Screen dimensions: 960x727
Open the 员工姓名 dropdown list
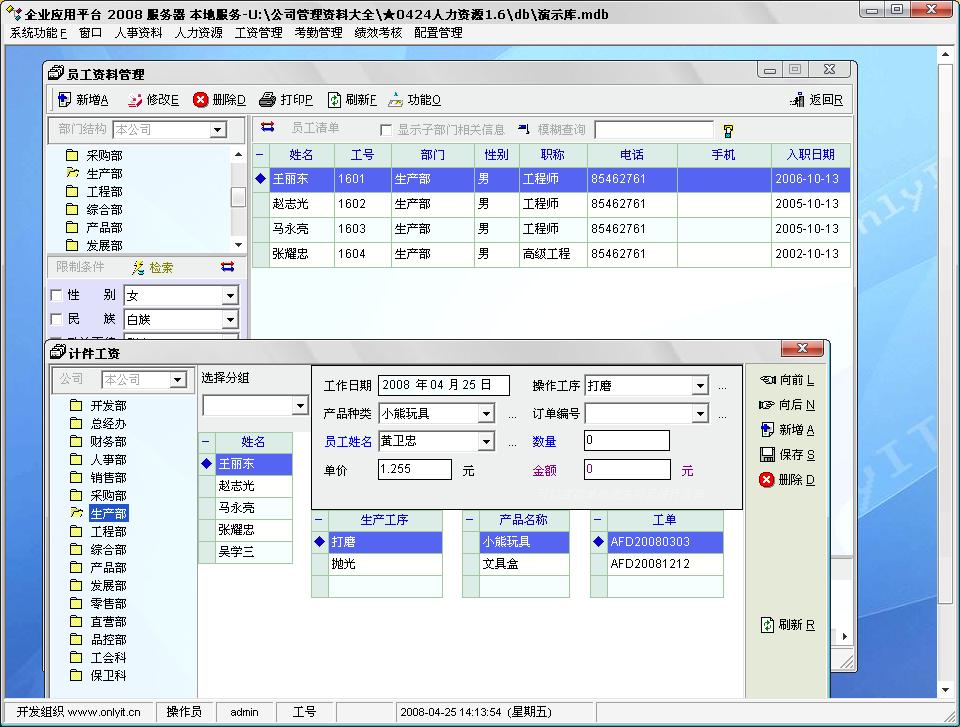pos(486,442)
